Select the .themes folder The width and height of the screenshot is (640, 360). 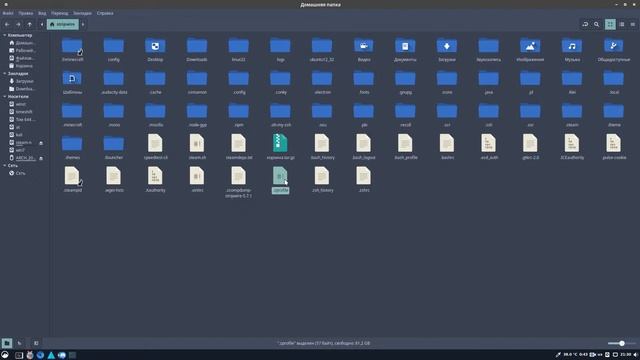point(72,148)
